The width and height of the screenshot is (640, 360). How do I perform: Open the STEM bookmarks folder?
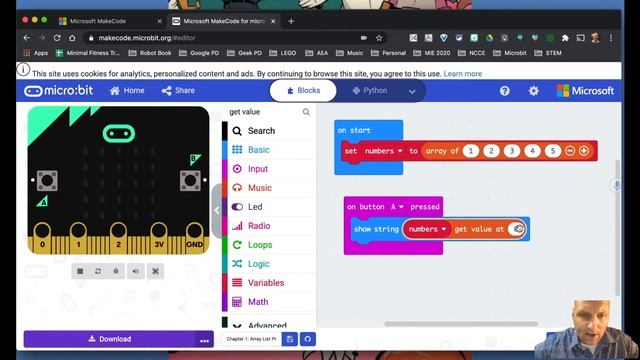[548, 53]
